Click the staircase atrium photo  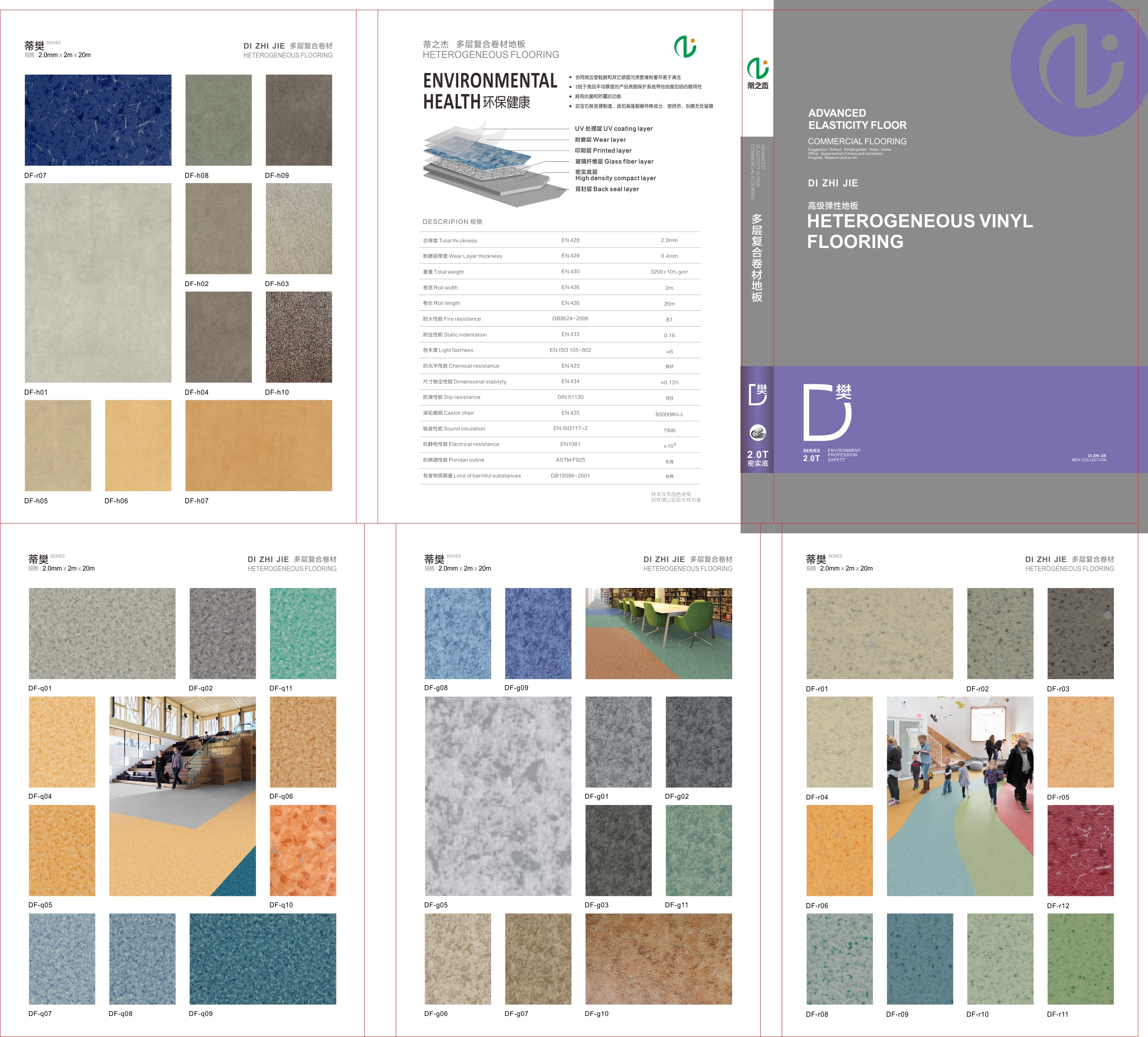click(x=183, y=796)
